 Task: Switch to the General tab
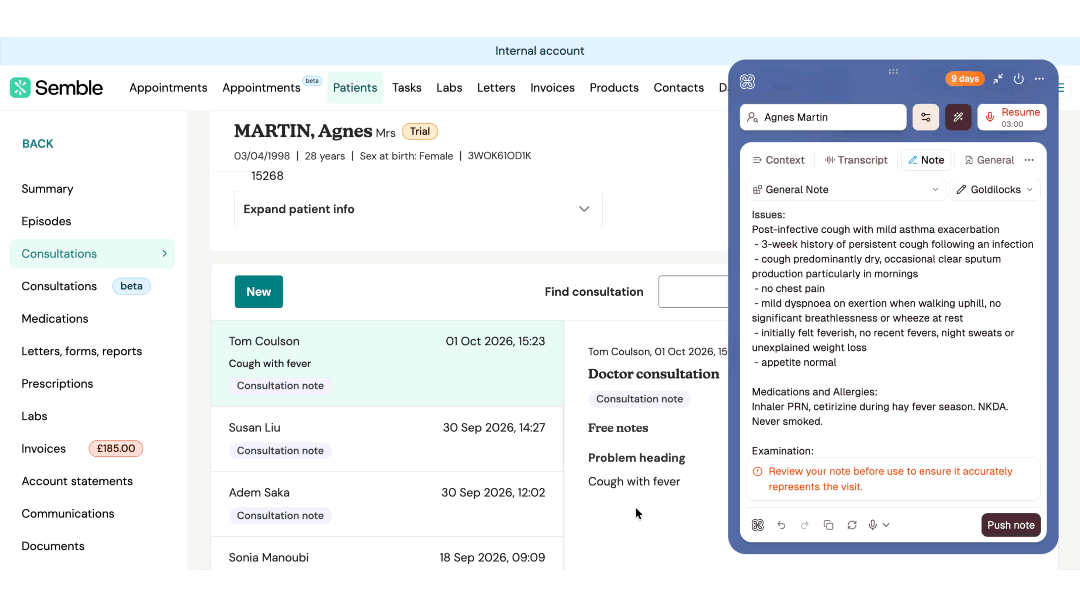click(x=989, y=160)
